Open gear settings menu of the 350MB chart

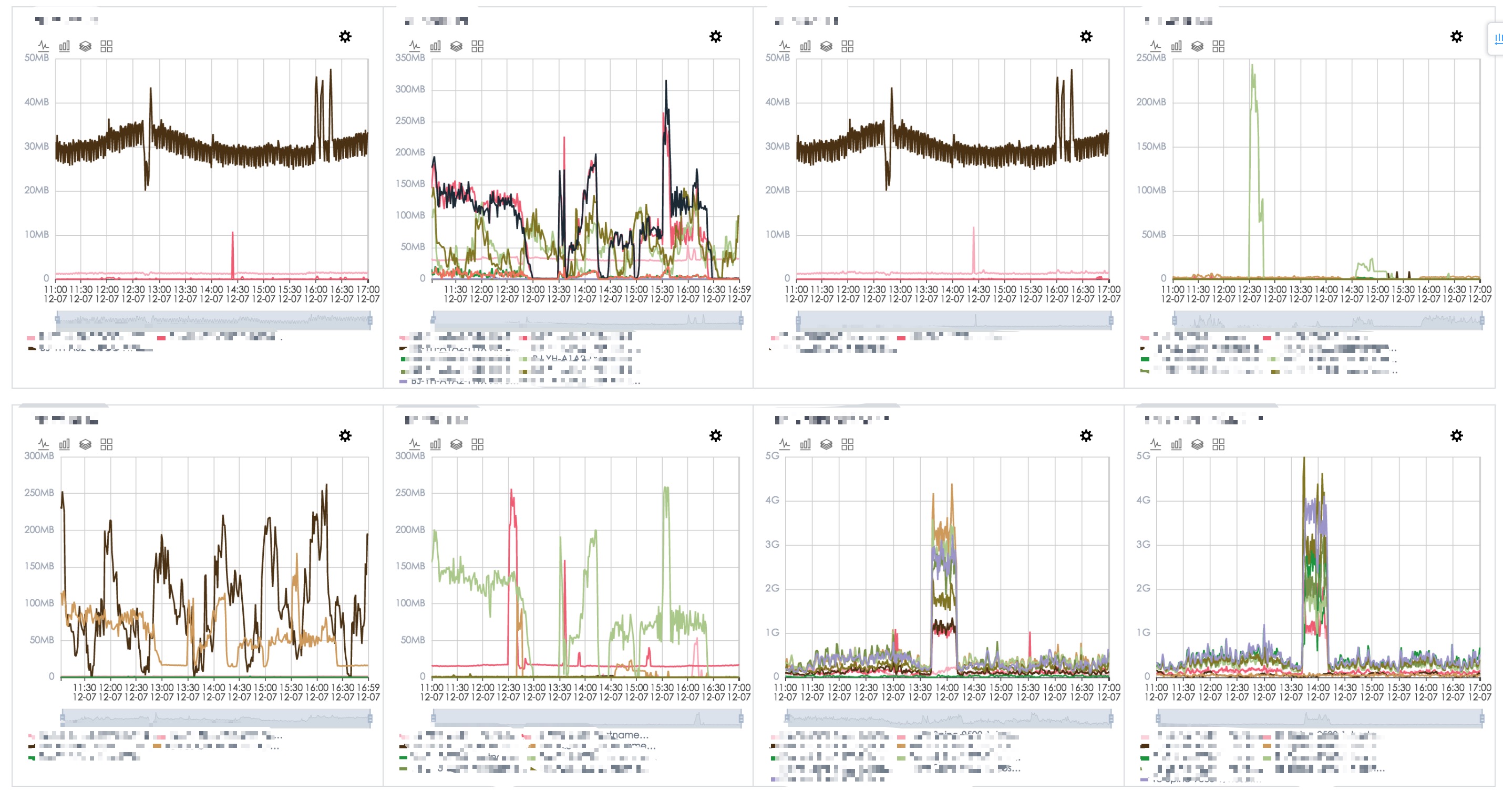(x=715, y=36)
